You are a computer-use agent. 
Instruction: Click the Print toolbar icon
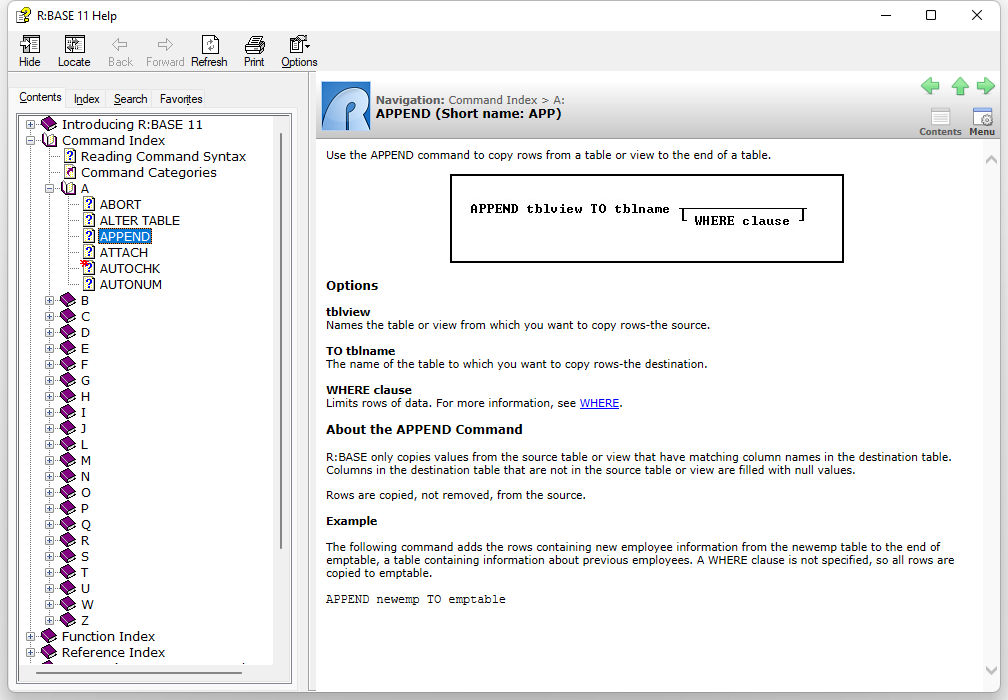(x=254, y=51)
